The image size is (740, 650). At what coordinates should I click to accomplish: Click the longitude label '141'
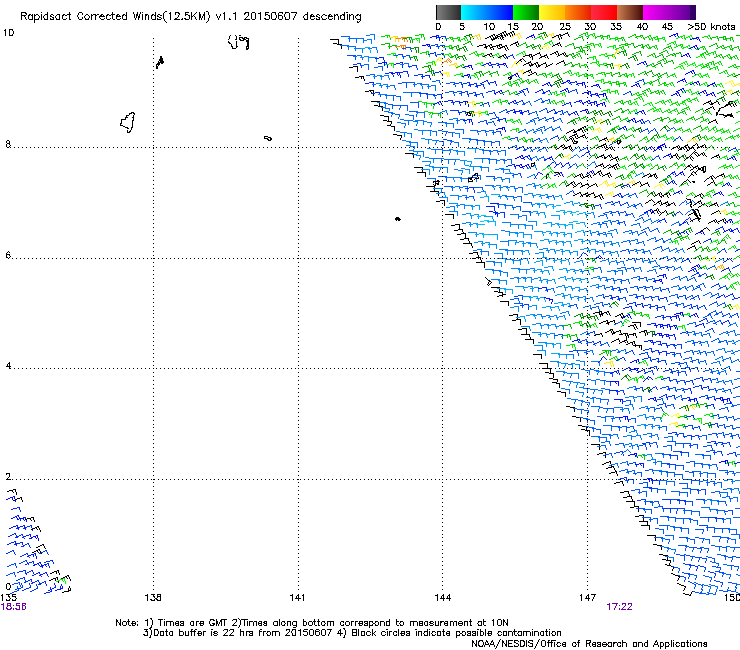pyautogui.click(x=297, y=598)
